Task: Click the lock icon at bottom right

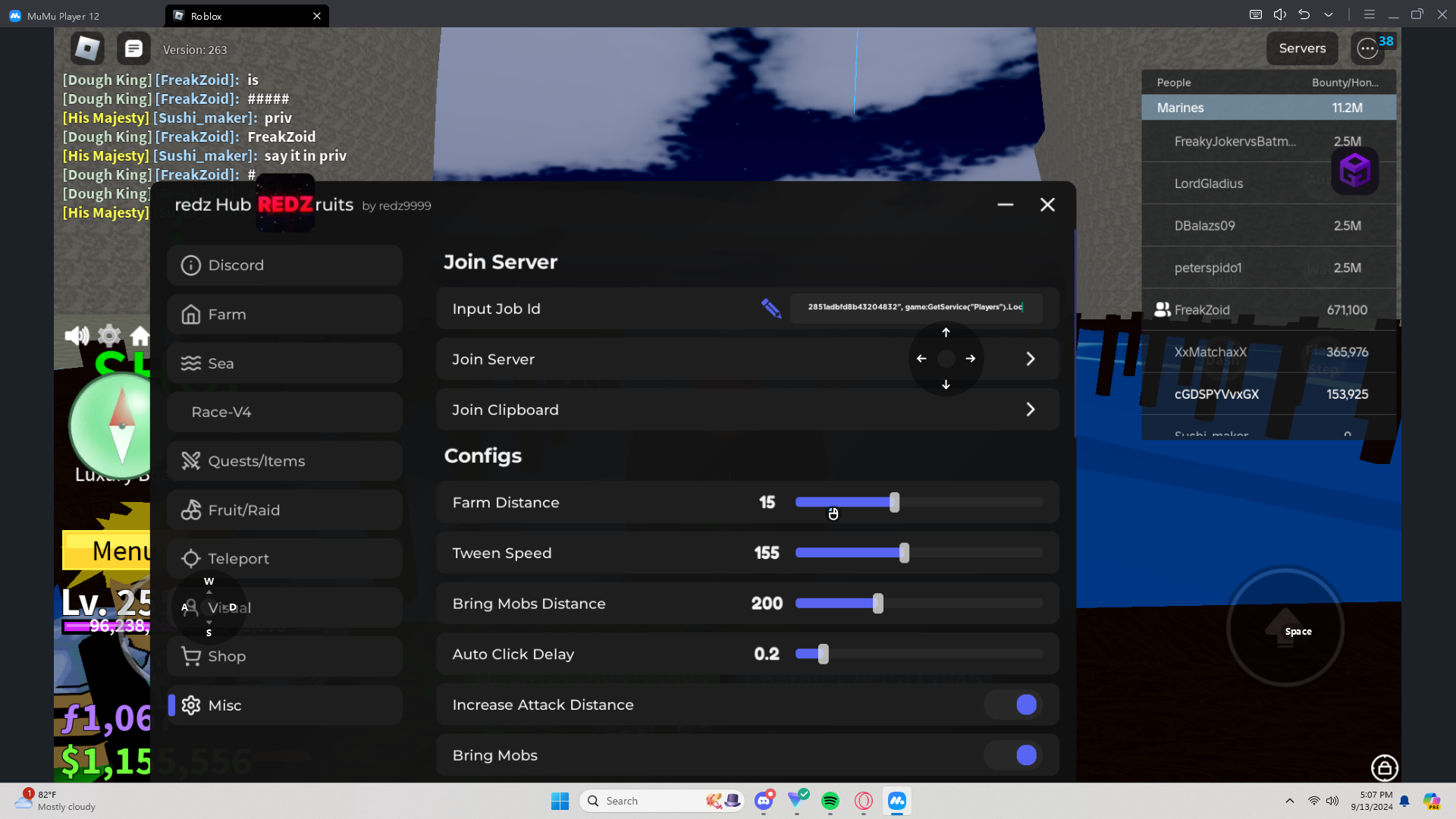Action: pos(1385,768)
